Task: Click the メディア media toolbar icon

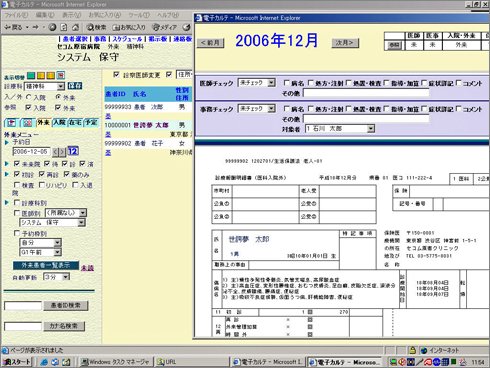Action: [164, 27]
